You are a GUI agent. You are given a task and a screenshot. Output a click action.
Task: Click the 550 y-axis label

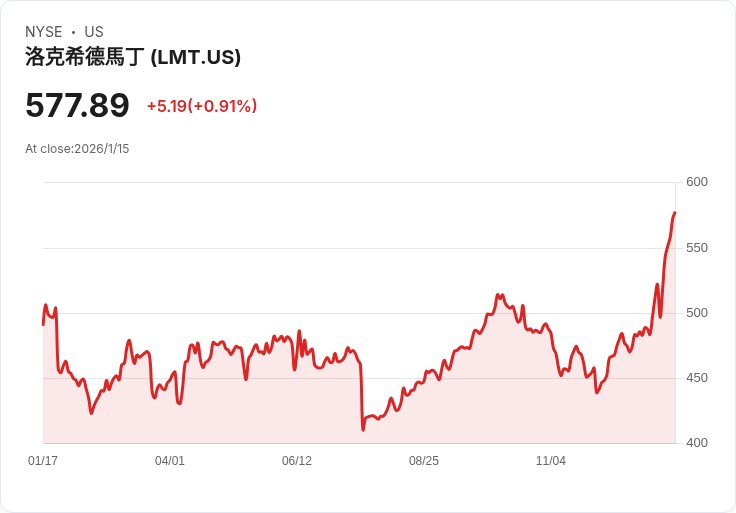696,247
